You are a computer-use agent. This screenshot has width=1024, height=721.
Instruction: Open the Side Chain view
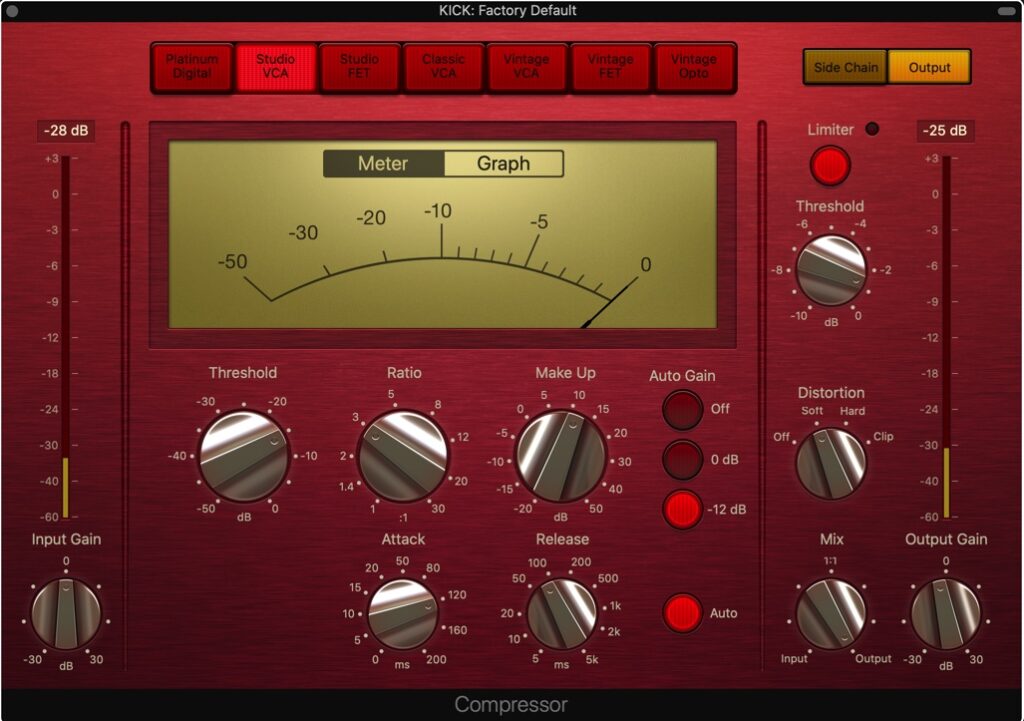(x=846, y=67)
